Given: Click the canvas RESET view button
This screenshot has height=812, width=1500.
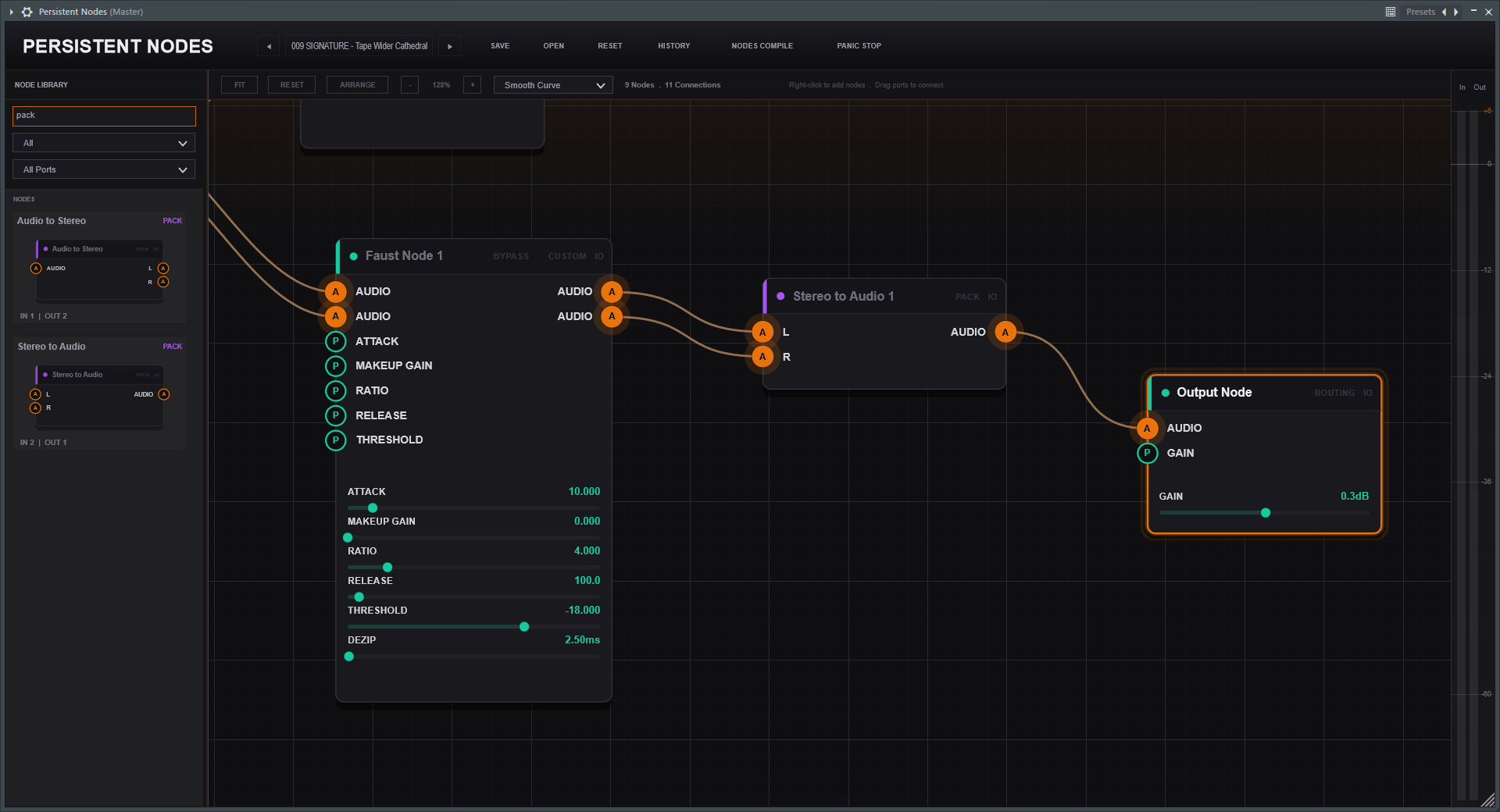Looking at the screenshot, I should (x=292, y=85).
